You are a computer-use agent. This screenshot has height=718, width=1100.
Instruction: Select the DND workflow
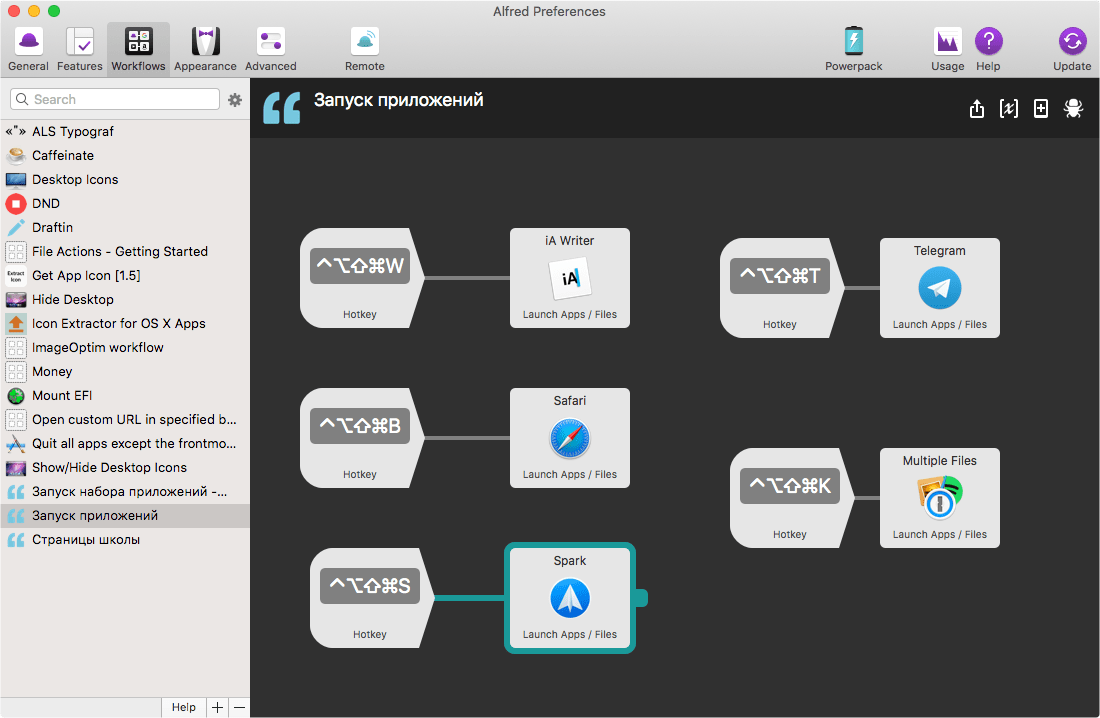[x=125, y=204]
